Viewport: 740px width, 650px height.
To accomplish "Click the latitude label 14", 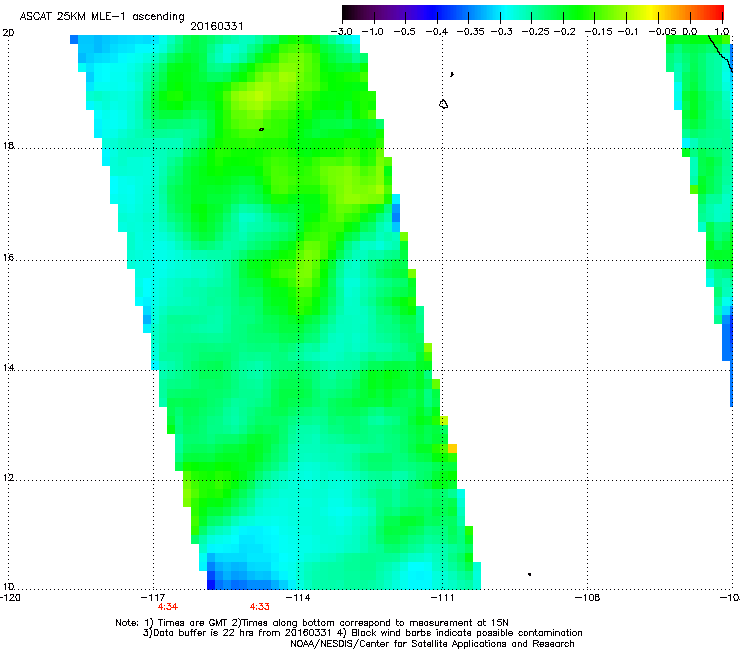I will click(x=8, y=367).
